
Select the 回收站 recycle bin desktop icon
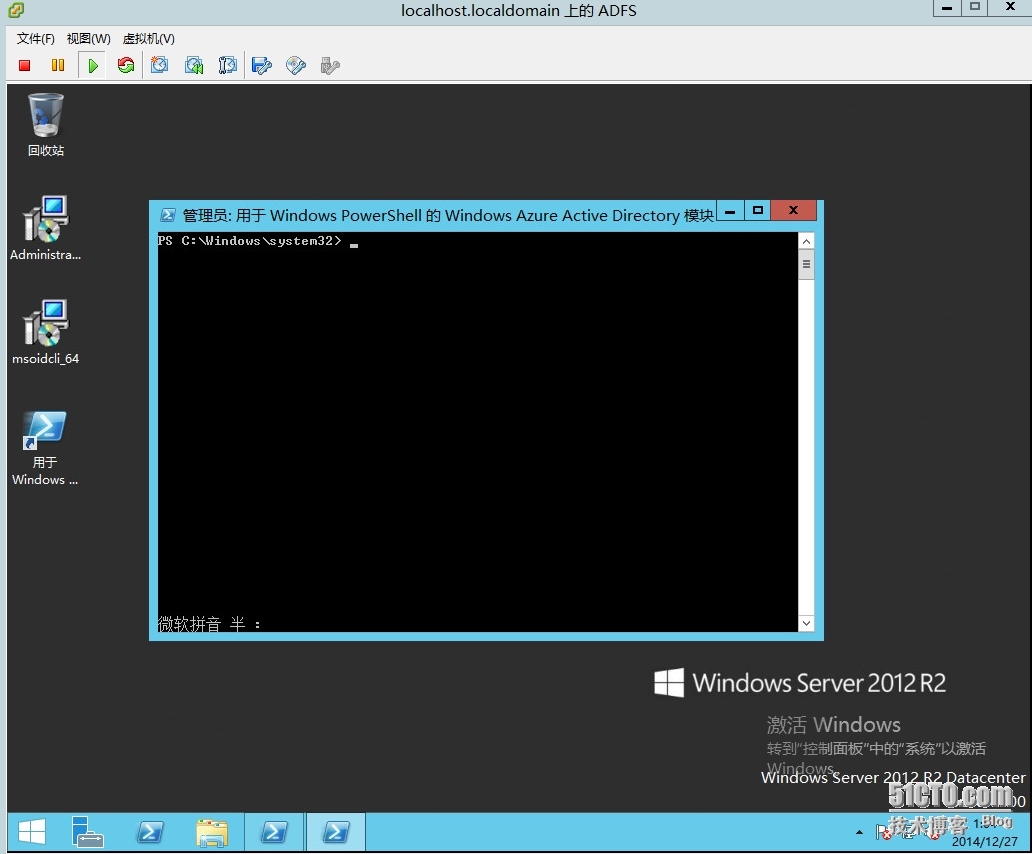pos(45,125)
